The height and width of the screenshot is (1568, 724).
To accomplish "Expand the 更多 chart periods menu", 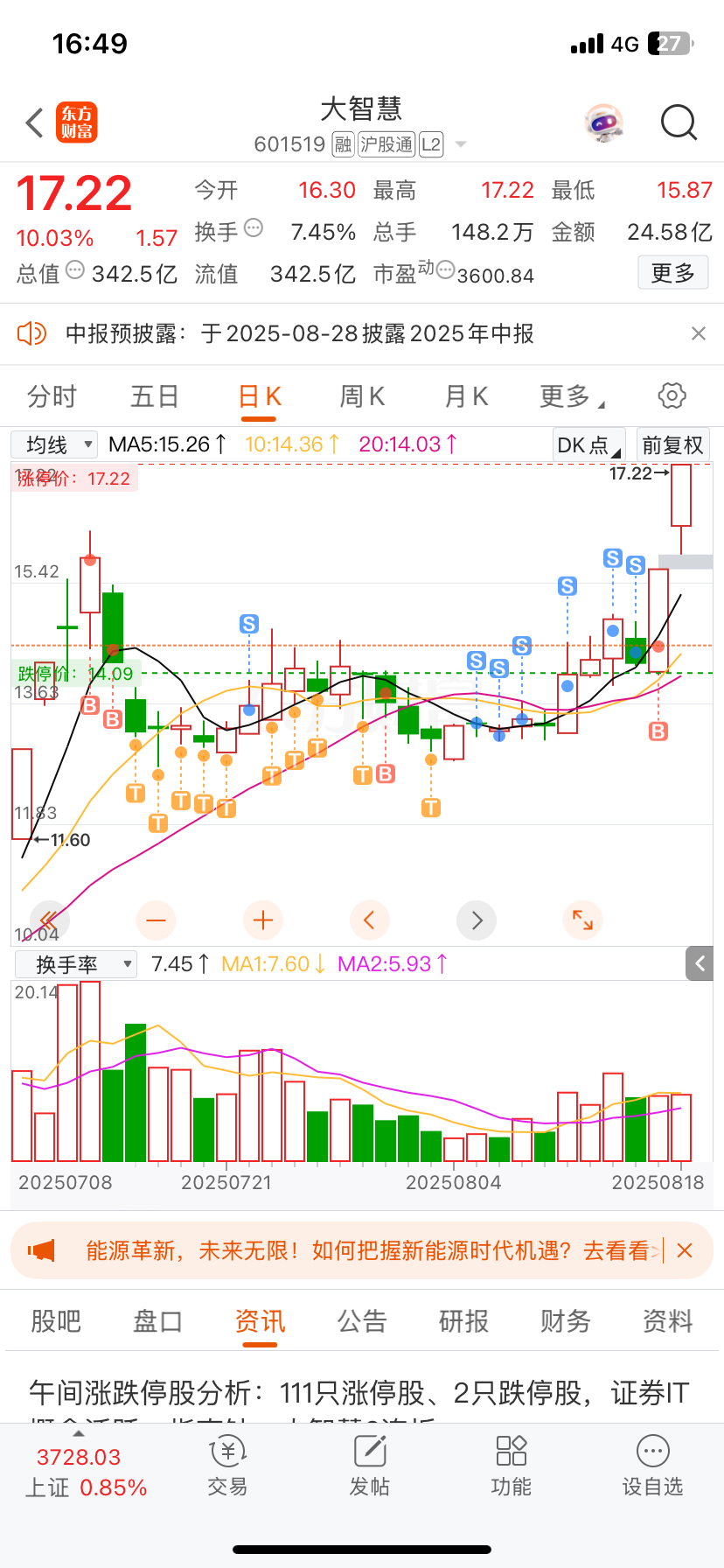I will [571, 396].
